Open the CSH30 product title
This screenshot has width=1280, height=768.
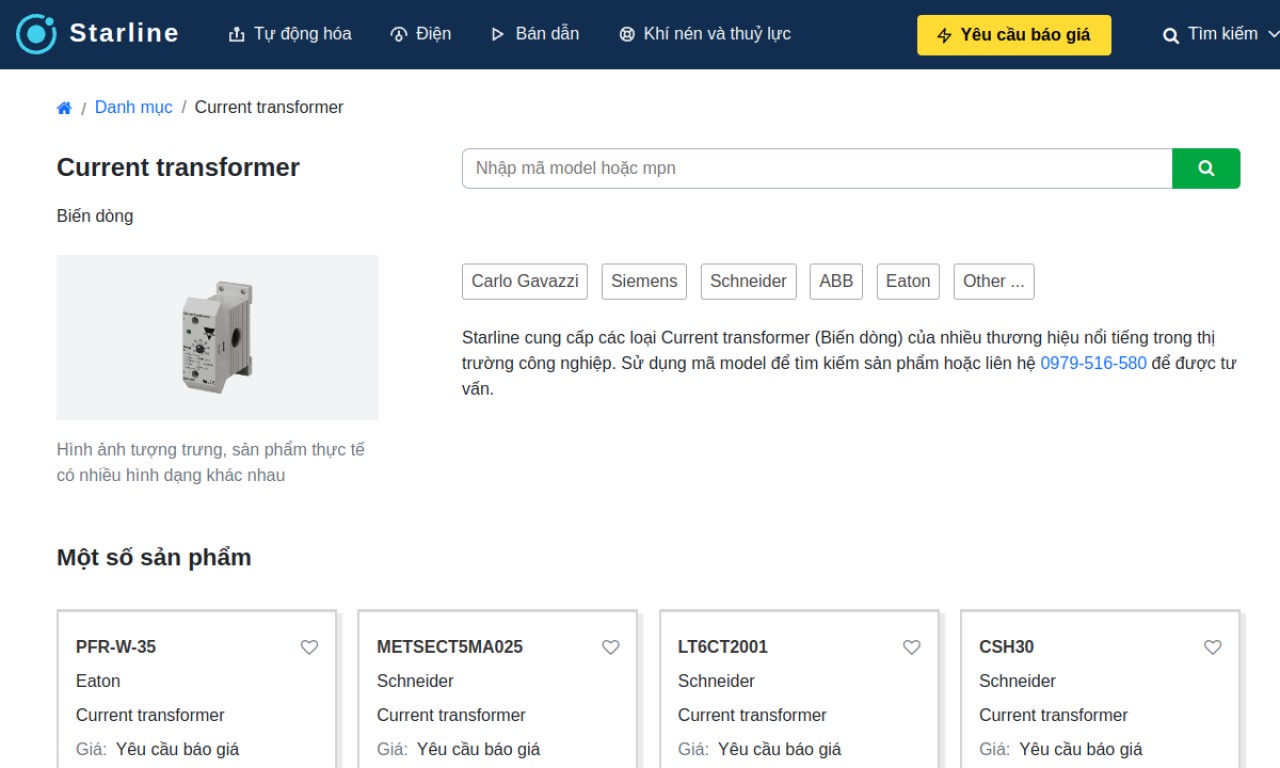click(1006, 647)
